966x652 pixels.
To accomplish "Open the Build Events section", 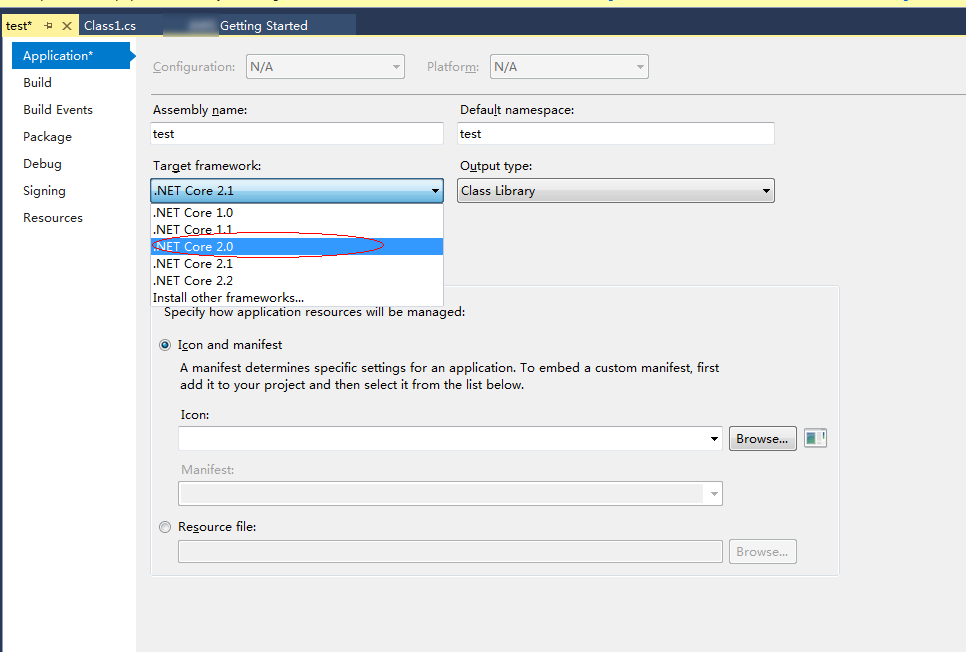I will pyautogui.click(x=58, y=110).
